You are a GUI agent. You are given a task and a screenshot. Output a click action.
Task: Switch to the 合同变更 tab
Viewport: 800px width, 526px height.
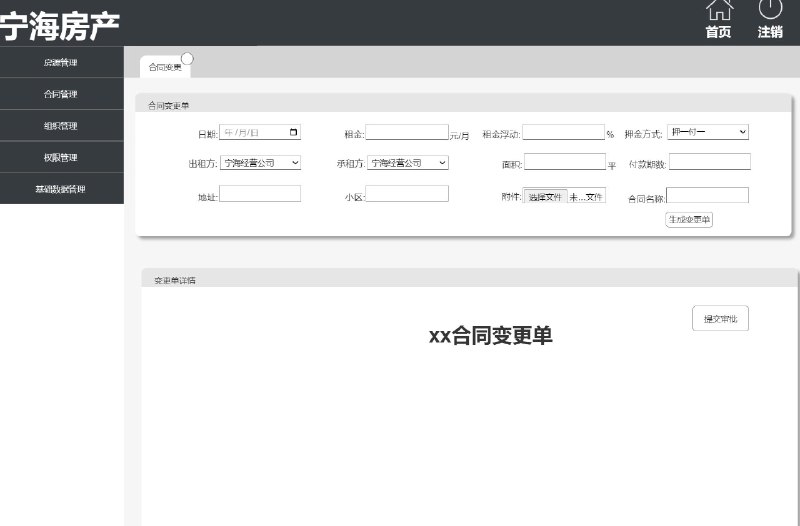pyautogui.click(x=165, y=67)
